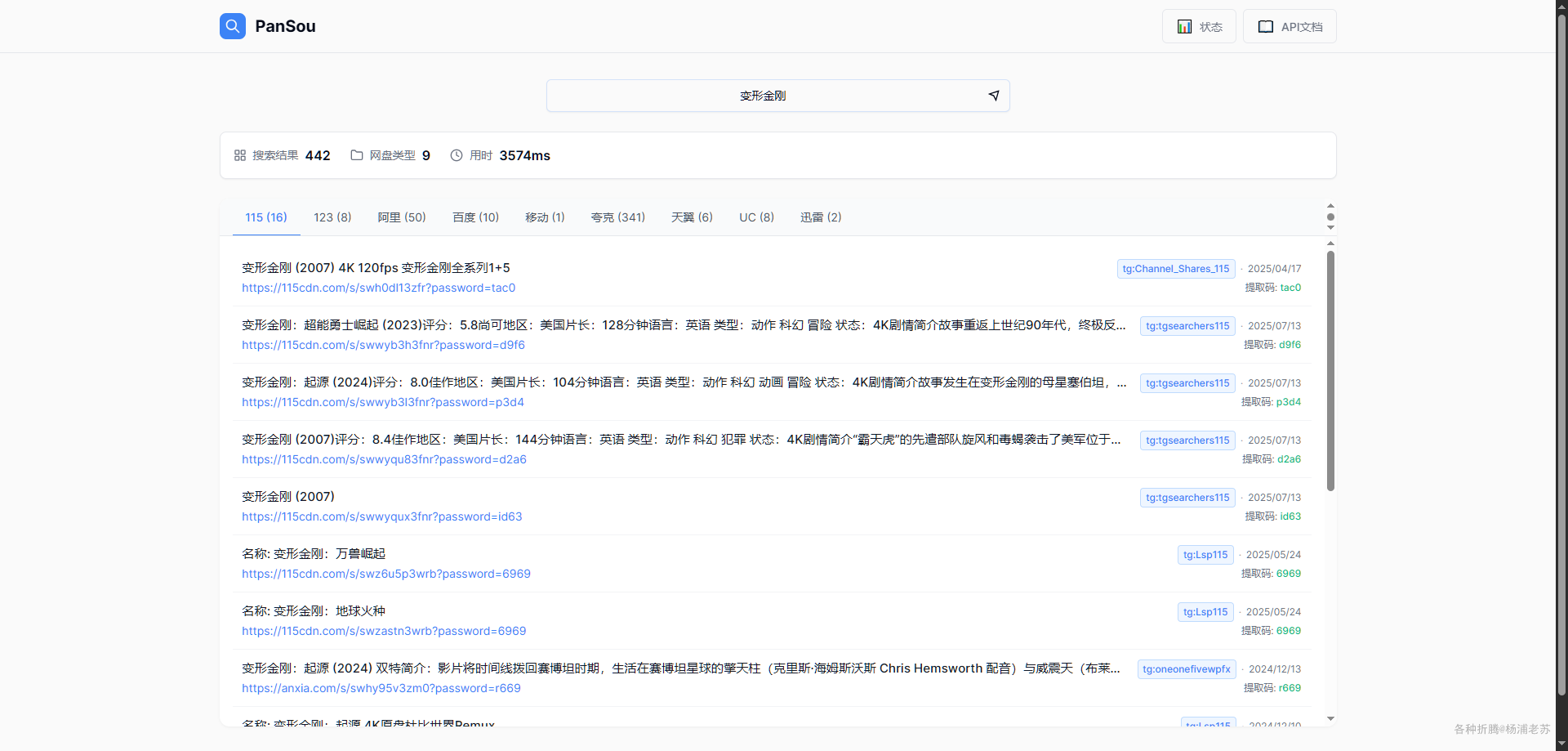The width and height of the screenshot is (1568, 751).
Task: Switch to the 天翼 (6) tab
Action: [x=692, y=217]
